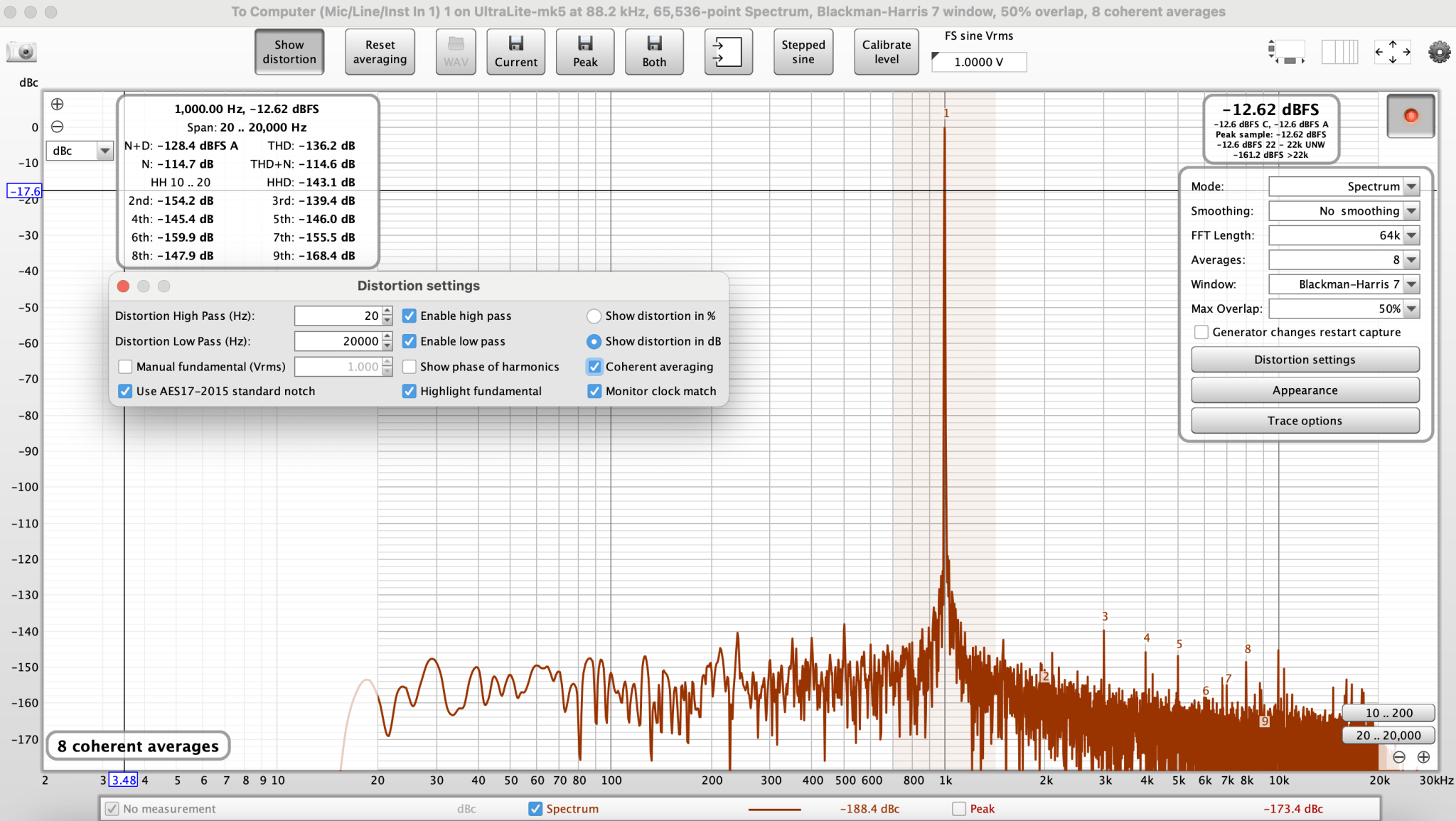Viewport: 1456px width, 821px height.
Task: Click the scrollbar toggle icon
Action: 1288,52
